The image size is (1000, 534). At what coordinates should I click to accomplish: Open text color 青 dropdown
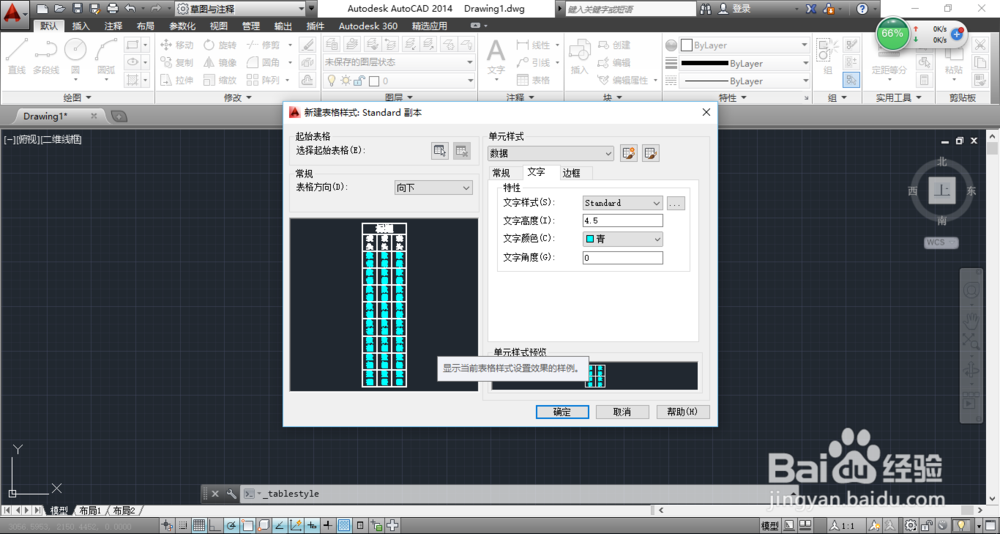click(x=622, y=239)
